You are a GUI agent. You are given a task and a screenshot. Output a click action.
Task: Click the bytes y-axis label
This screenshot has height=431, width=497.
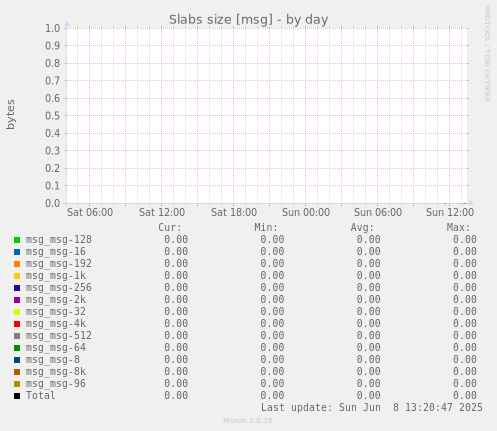click(11, 114)
